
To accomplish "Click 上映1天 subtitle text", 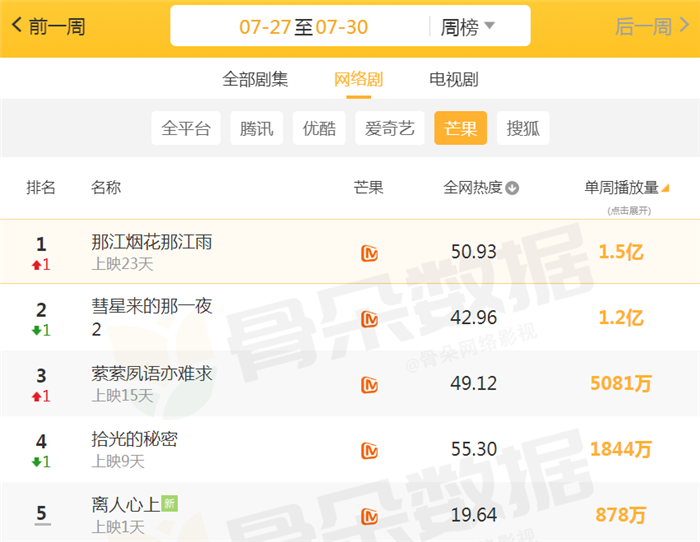I will tap(118, 527).
